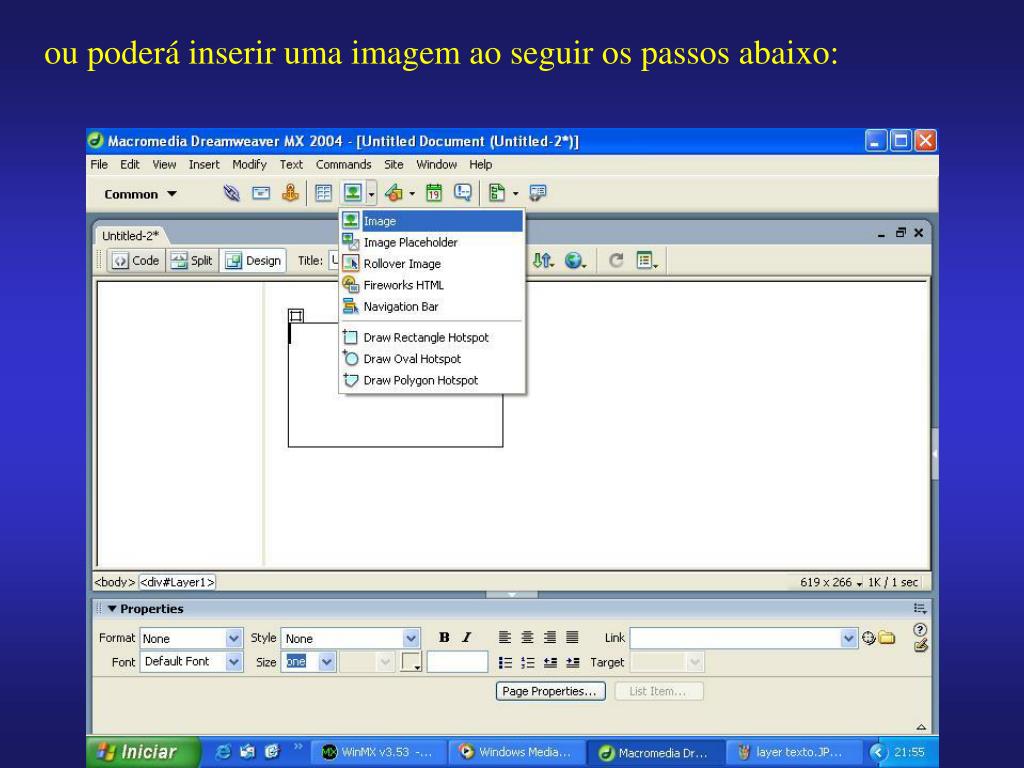Open the Modify menu
The height and width of the screenshot is (768, 1024).
[x=249, y=165]
